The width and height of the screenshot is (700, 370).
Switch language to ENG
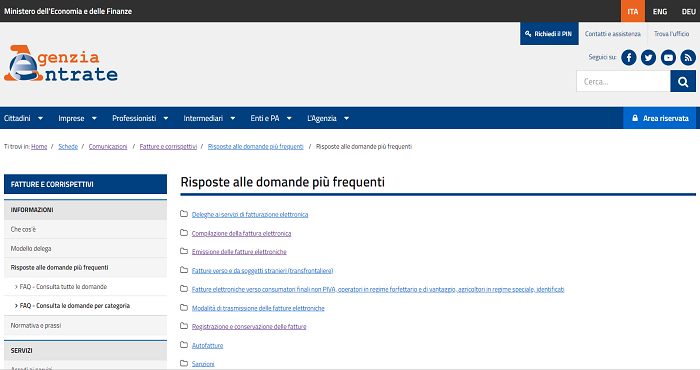[x=660, y=11]
